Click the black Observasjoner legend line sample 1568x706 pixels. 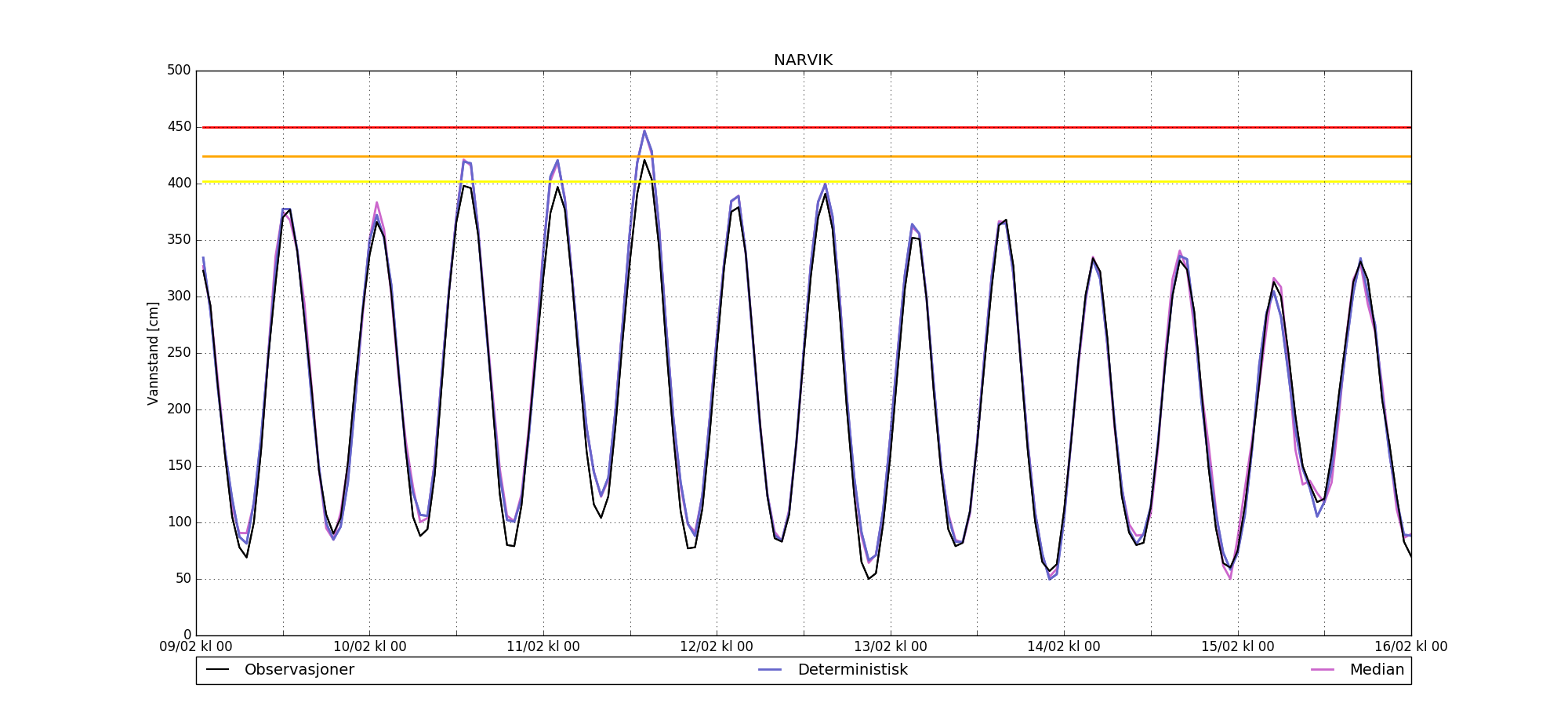(217, 670)
